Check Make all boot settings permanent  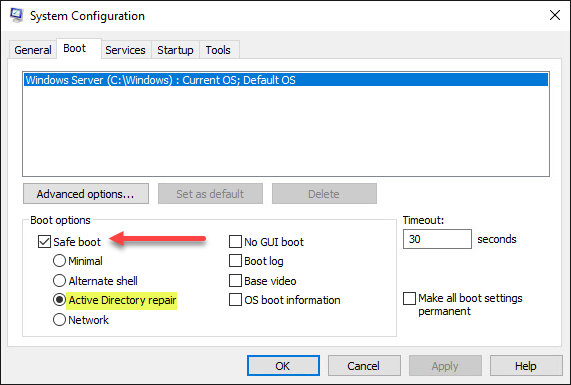pos(409,298)
